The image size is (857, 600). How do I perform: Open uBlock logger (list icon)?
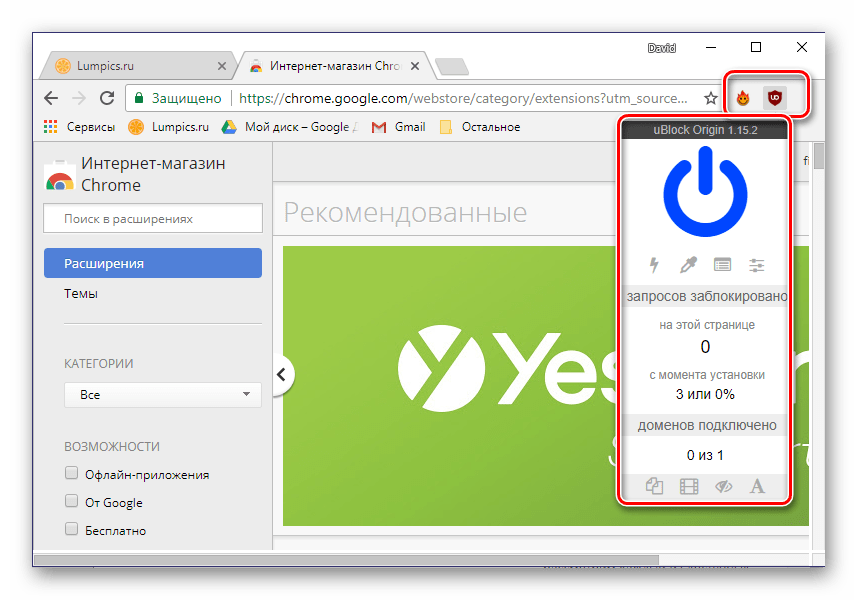point(723,265)
